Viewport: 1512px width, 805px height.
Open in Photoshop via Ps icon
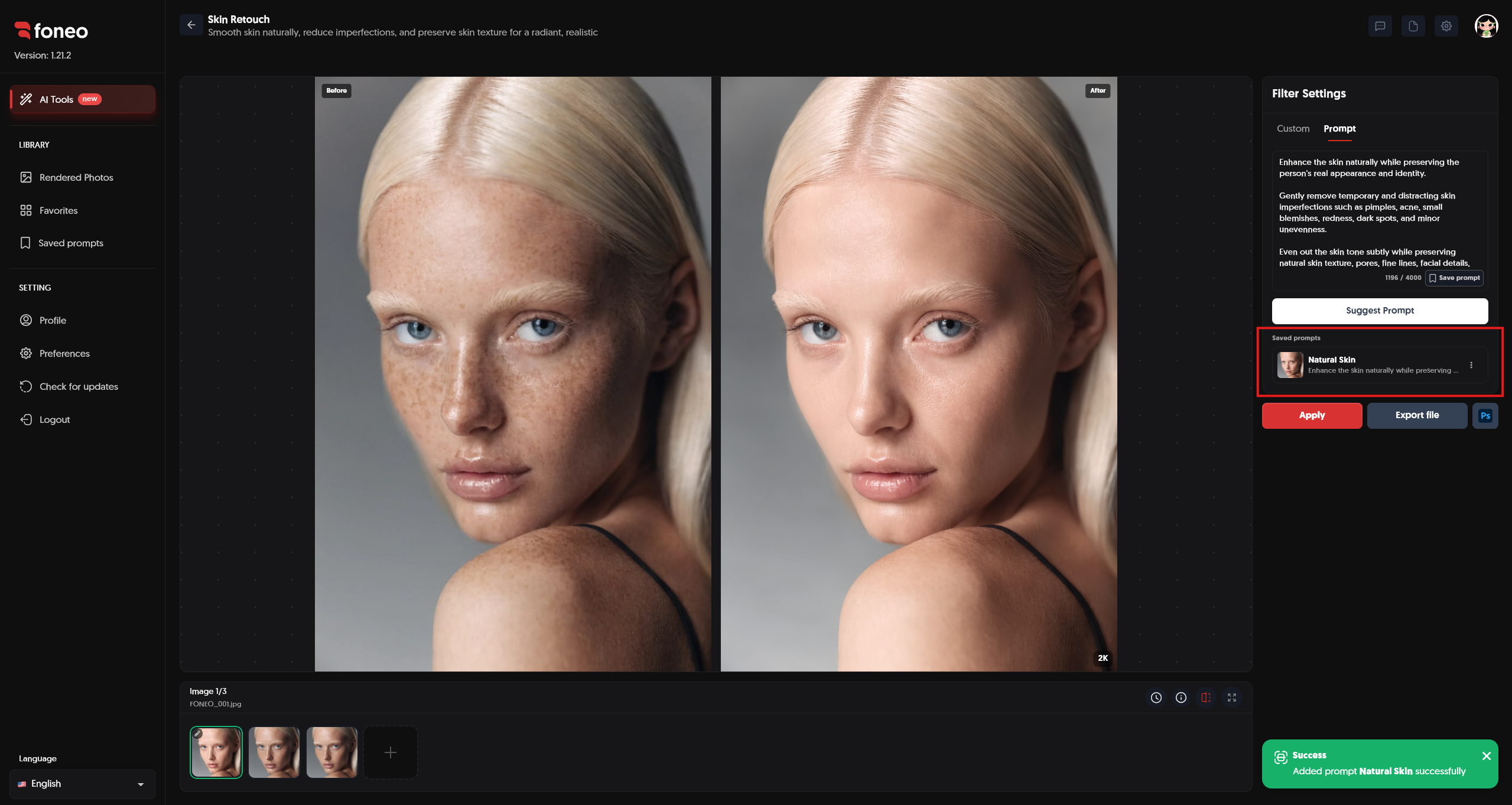point(1485,416)
